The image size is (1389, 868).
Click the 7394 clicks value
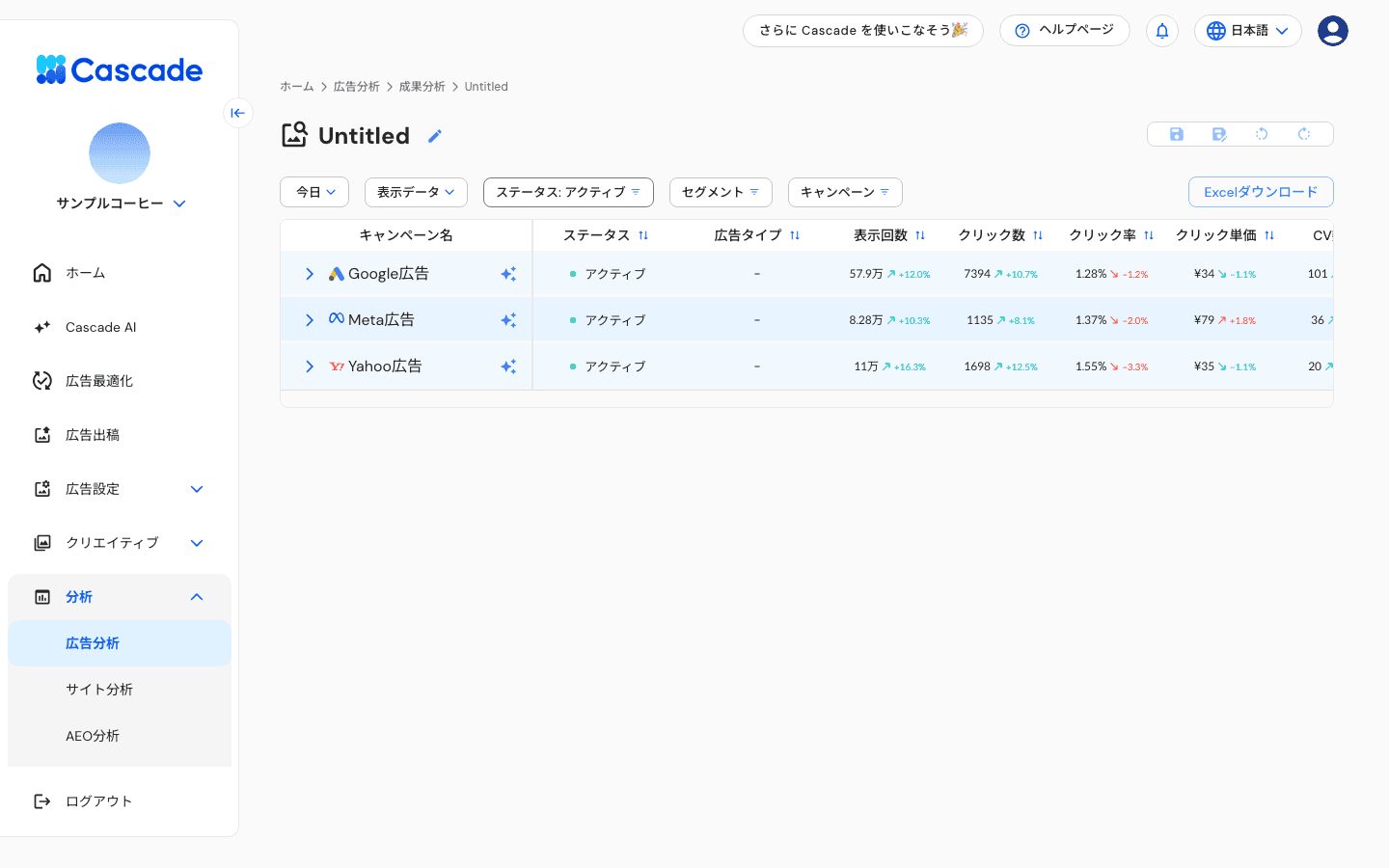(977, 274)
